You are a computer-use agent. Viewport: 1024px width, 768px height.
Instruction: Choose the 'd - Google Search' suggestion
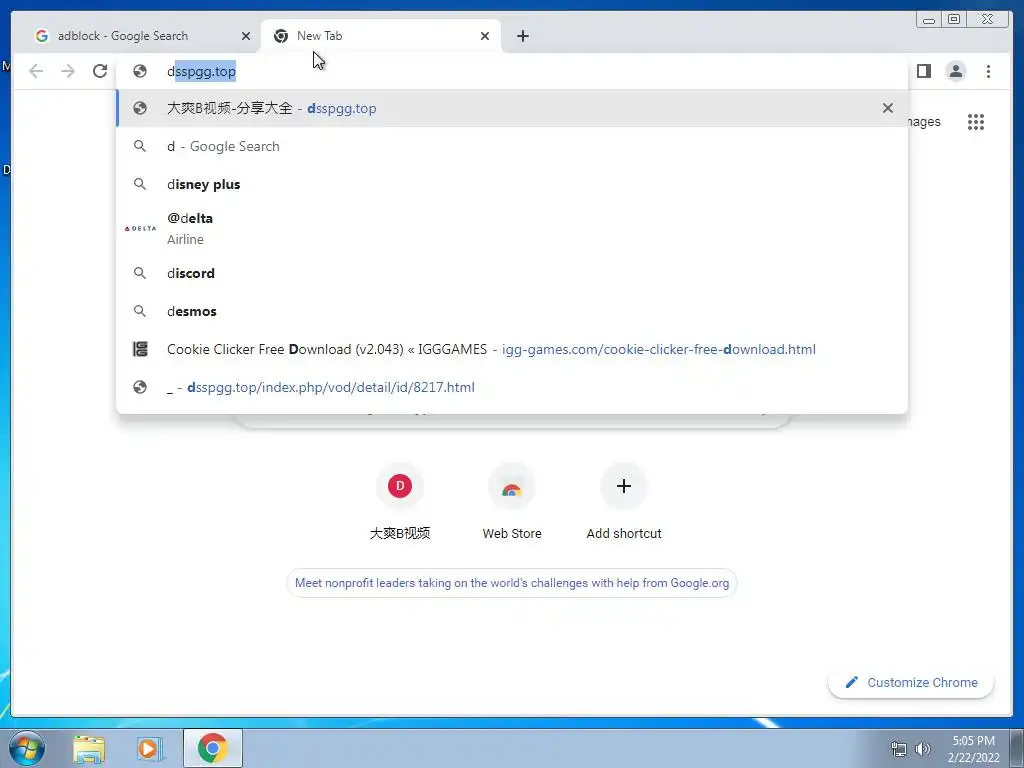pos(512,146)
